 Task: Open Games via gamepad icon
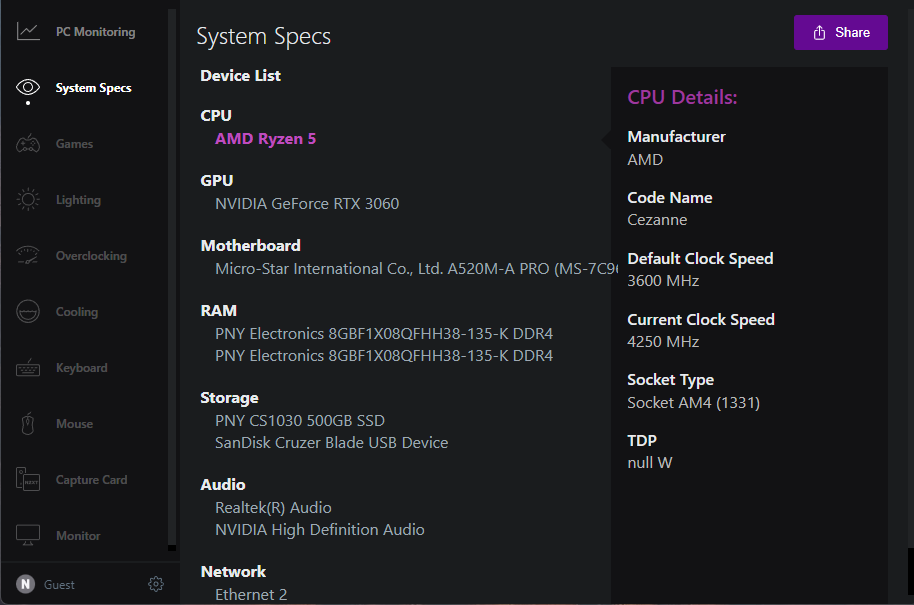pyautogui.click(x=28, y=143)
